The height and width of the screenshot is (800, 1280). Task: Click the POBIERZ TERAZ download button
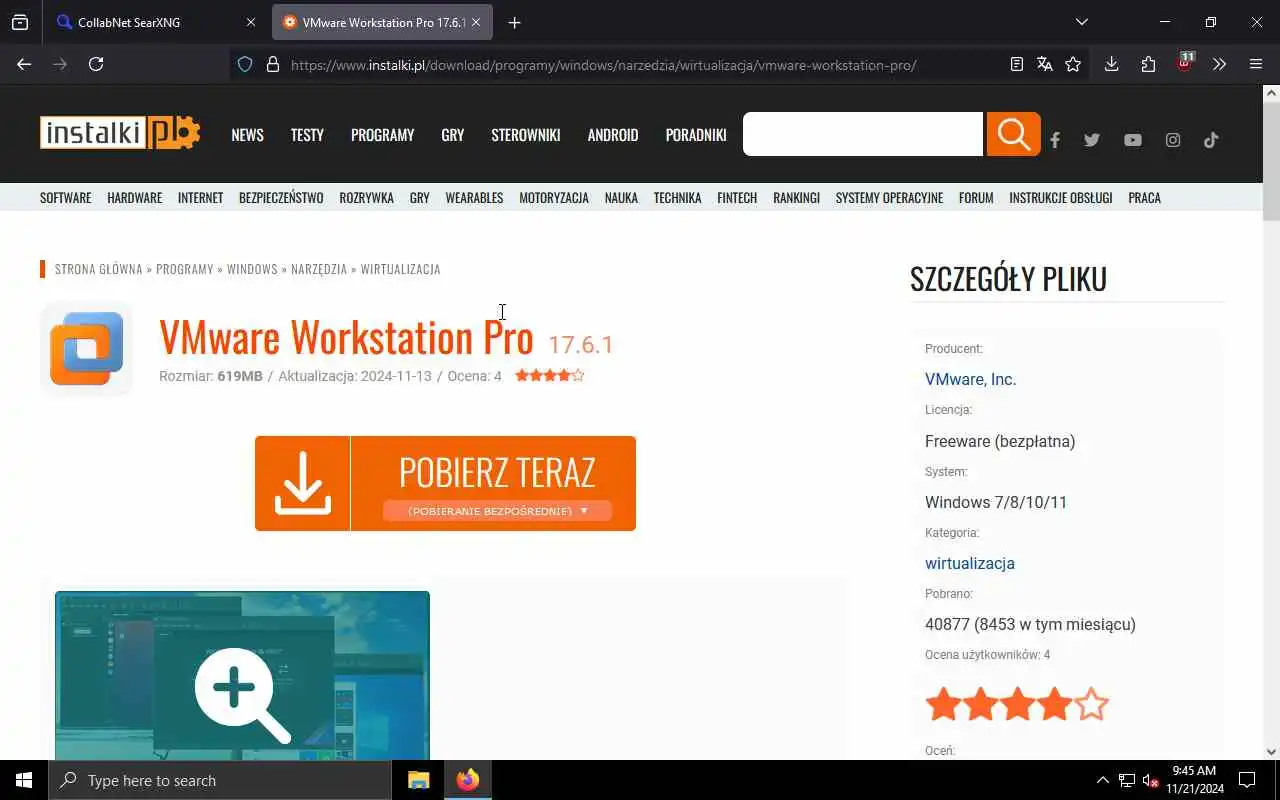tap(445, 483)
